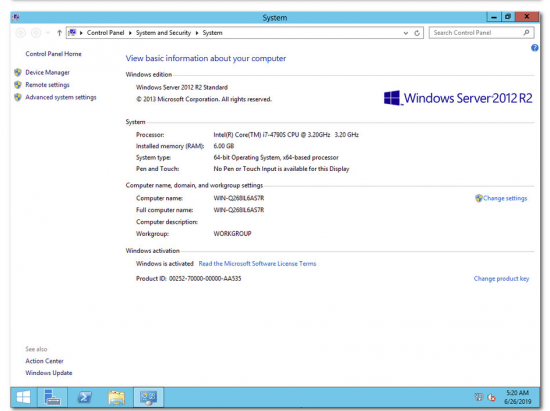Open the recent locations dropdown arrow
This screenshot has width=550, height=411.
coord(48,33)
